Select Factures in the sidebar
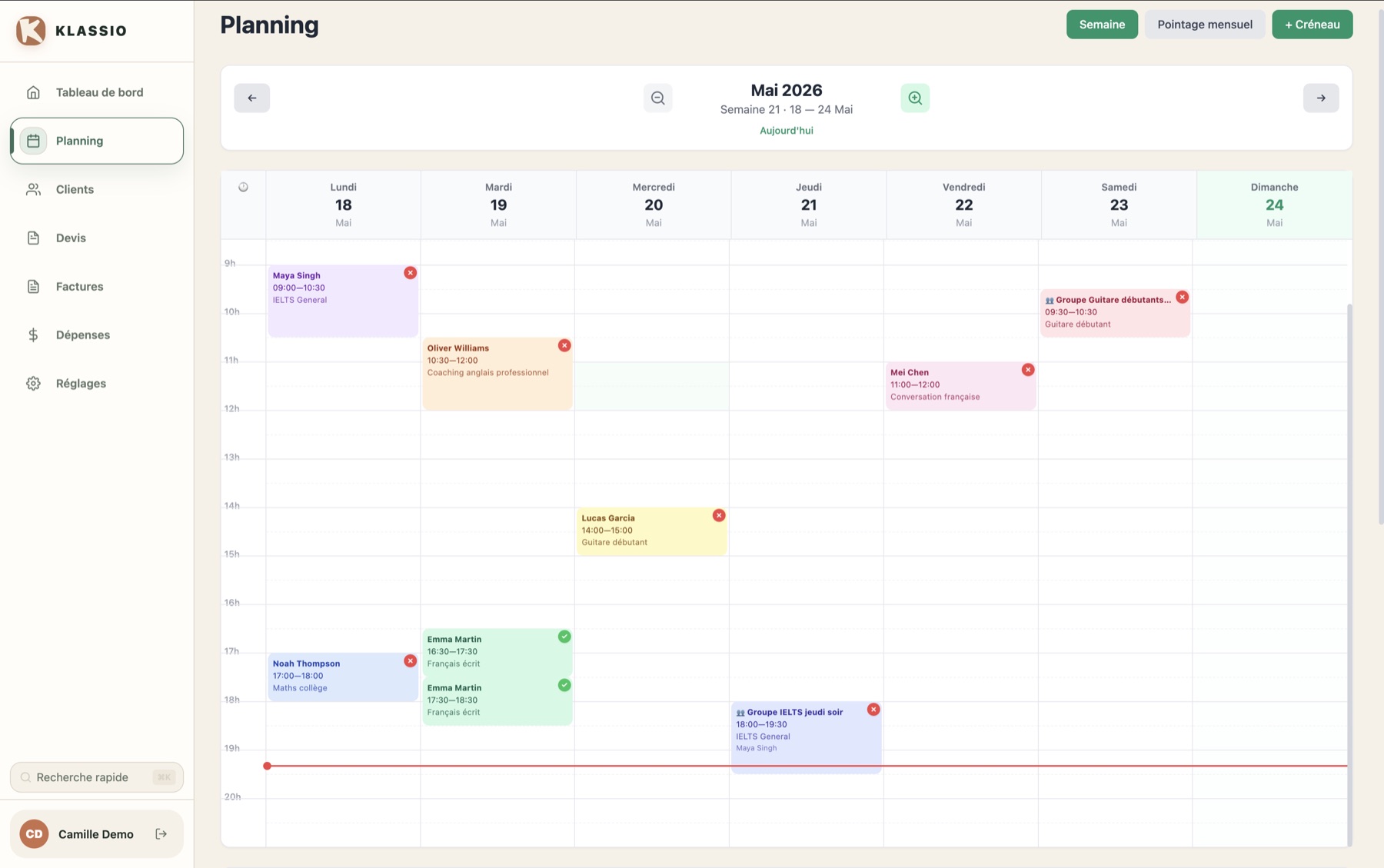 point(97,286)
